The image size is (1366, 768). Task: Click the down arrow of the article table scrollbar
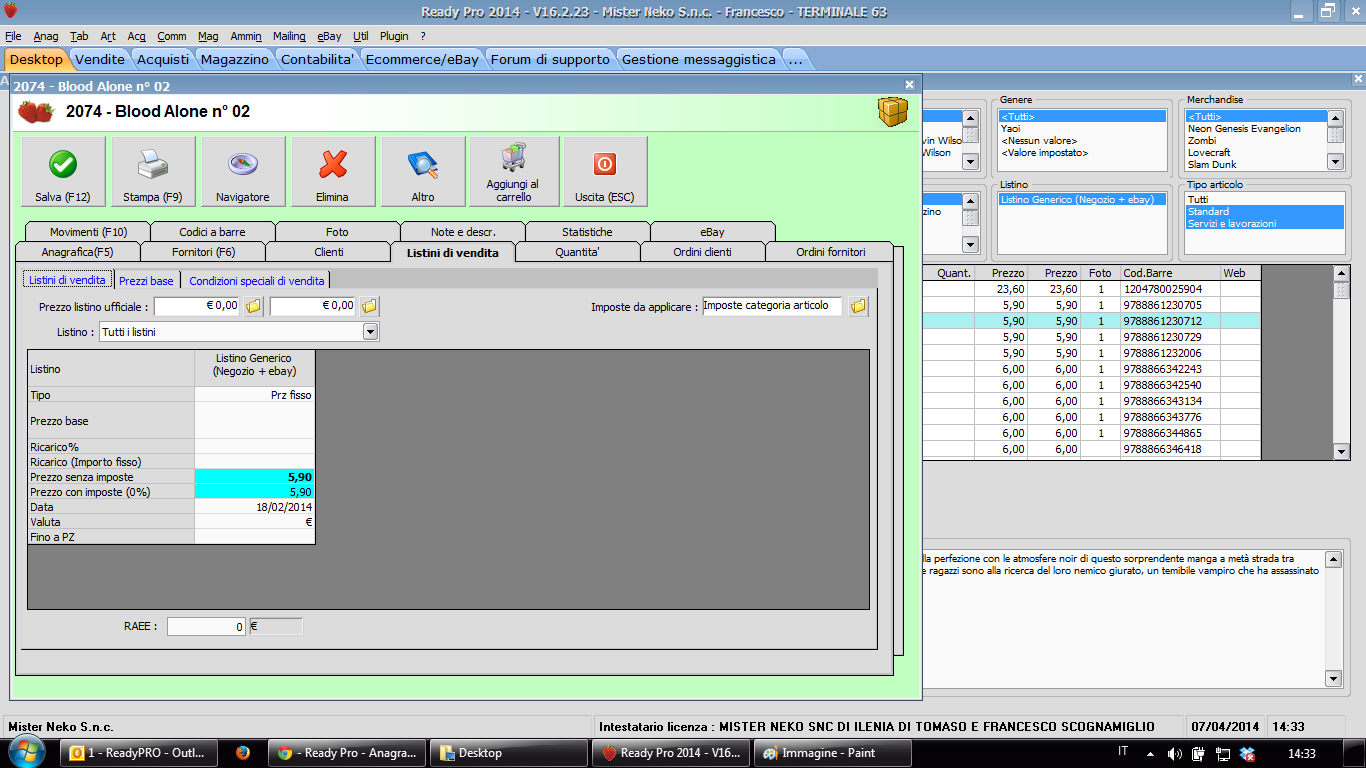point(1342,452)
